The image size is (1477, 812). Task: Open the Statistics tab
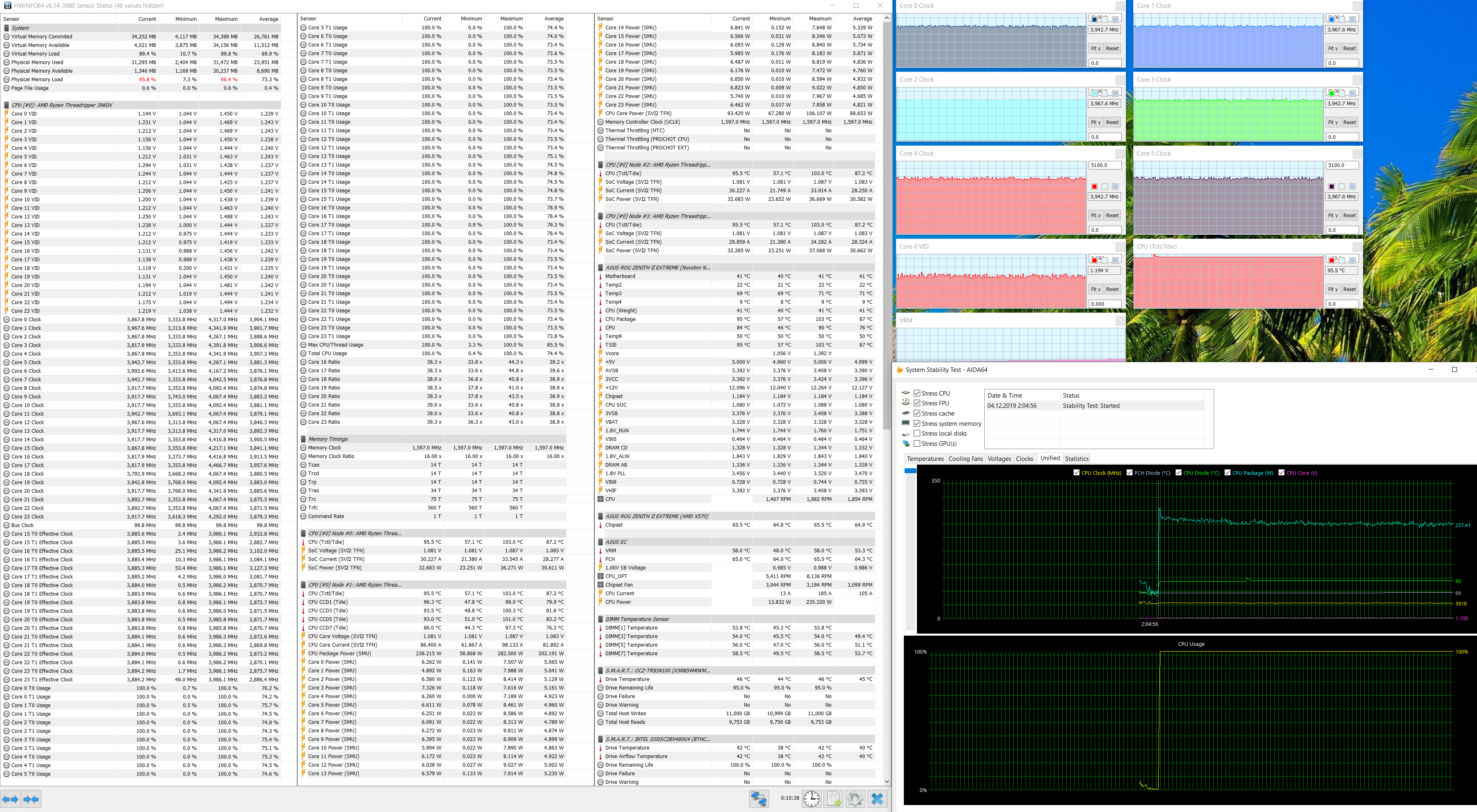coord(1076,459)
